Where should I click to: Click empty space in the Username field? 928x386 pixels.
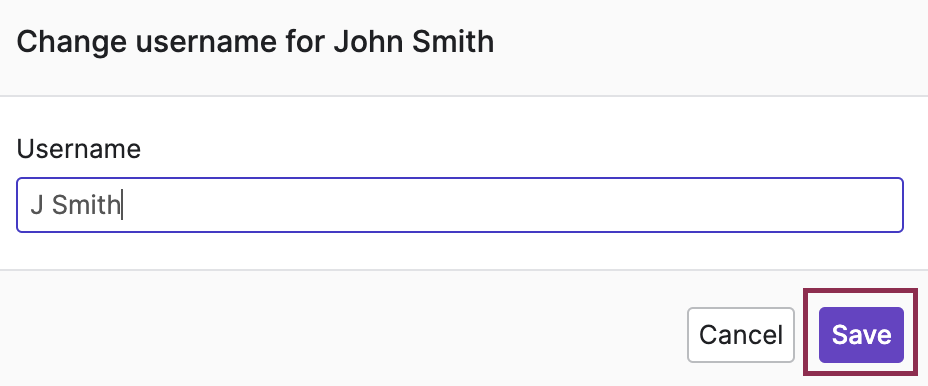[509, 205]
